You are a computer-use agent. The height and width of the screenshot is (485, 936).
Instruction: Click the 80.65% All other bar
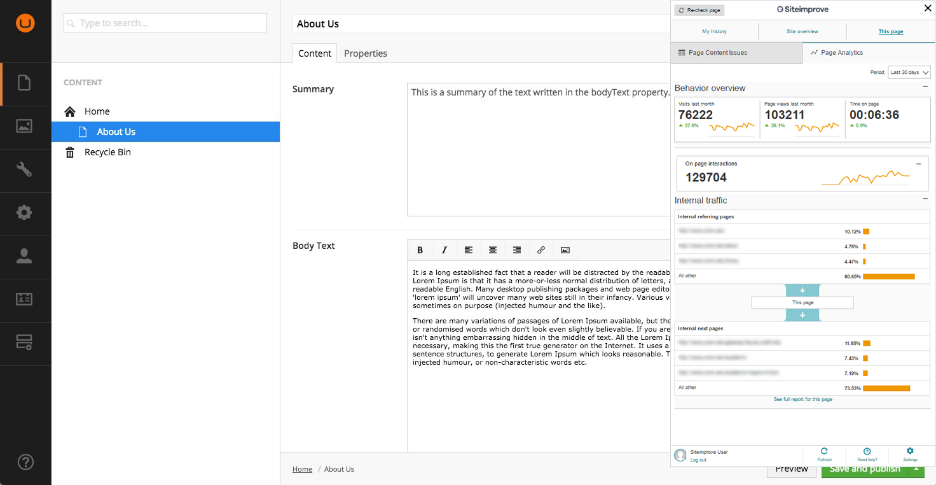888,277
